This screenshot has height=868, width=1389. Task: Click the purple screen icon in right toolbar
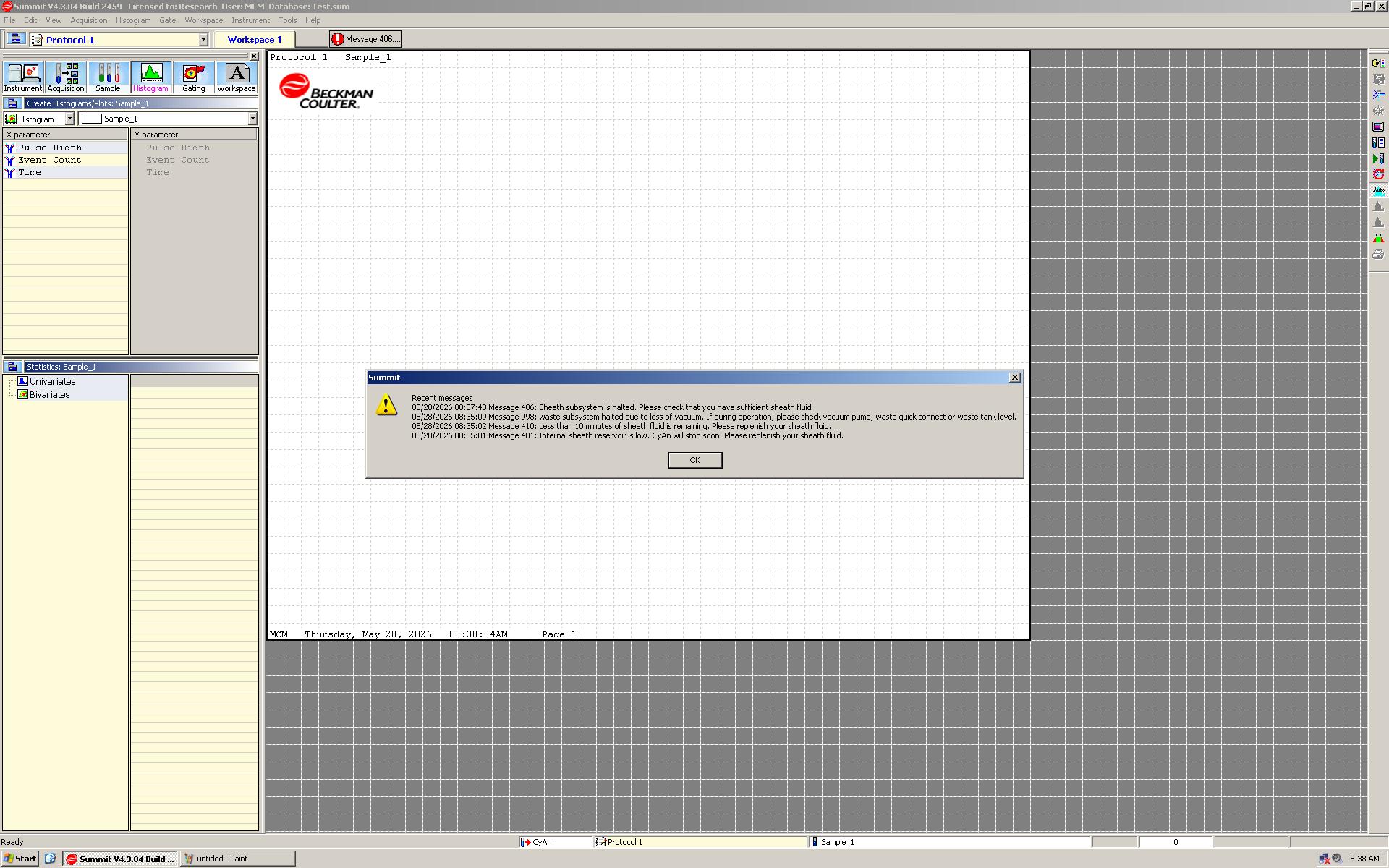point(1378,127)
